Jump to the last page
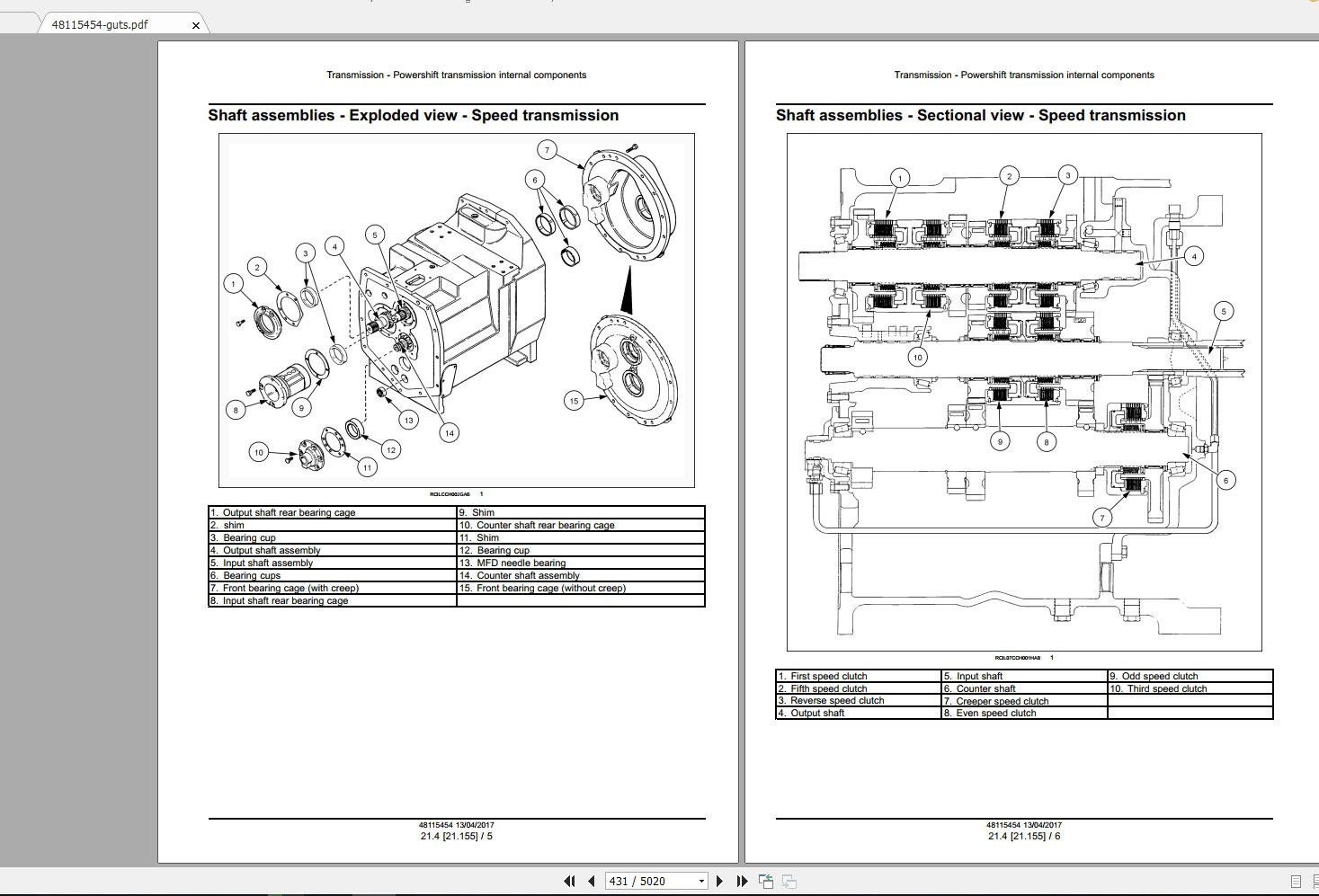The image size is (1319, 896). click(742, 881)
